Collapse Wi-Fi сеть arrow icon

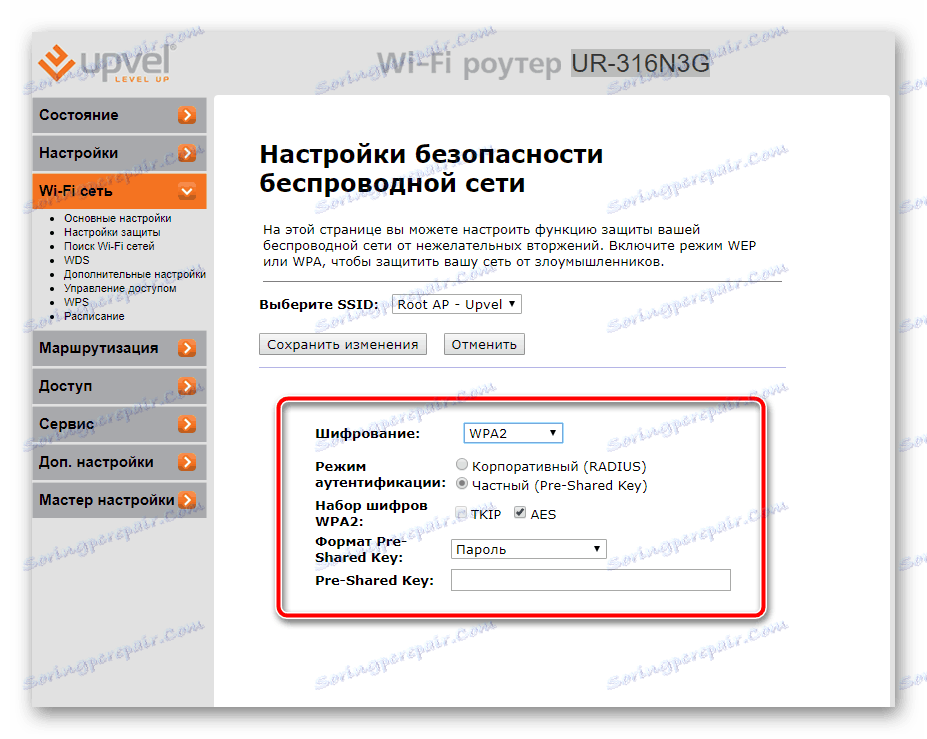(x=187, y=191)
